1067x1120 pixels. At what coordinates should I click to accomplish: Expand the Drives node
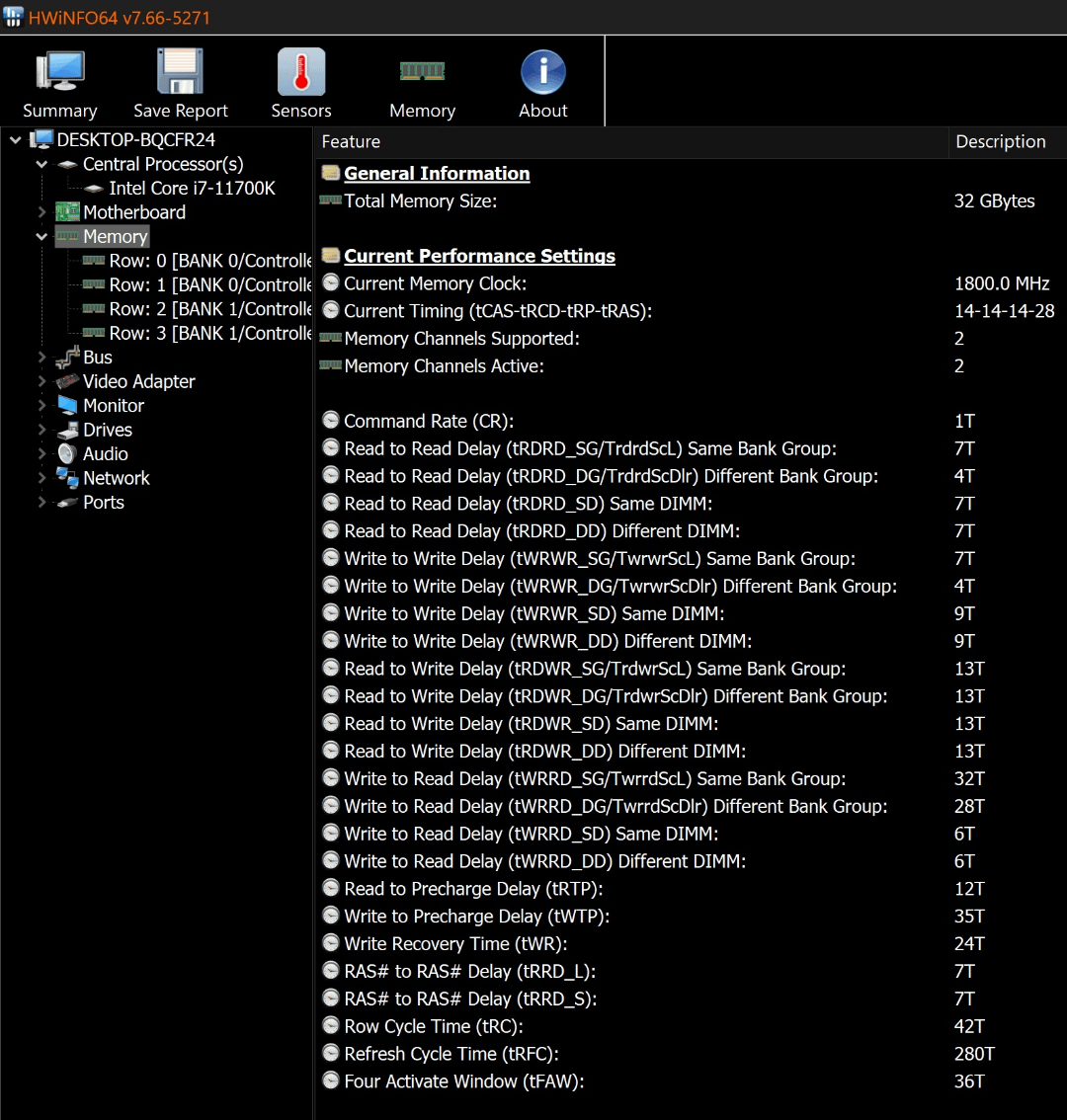click(41, 430)
